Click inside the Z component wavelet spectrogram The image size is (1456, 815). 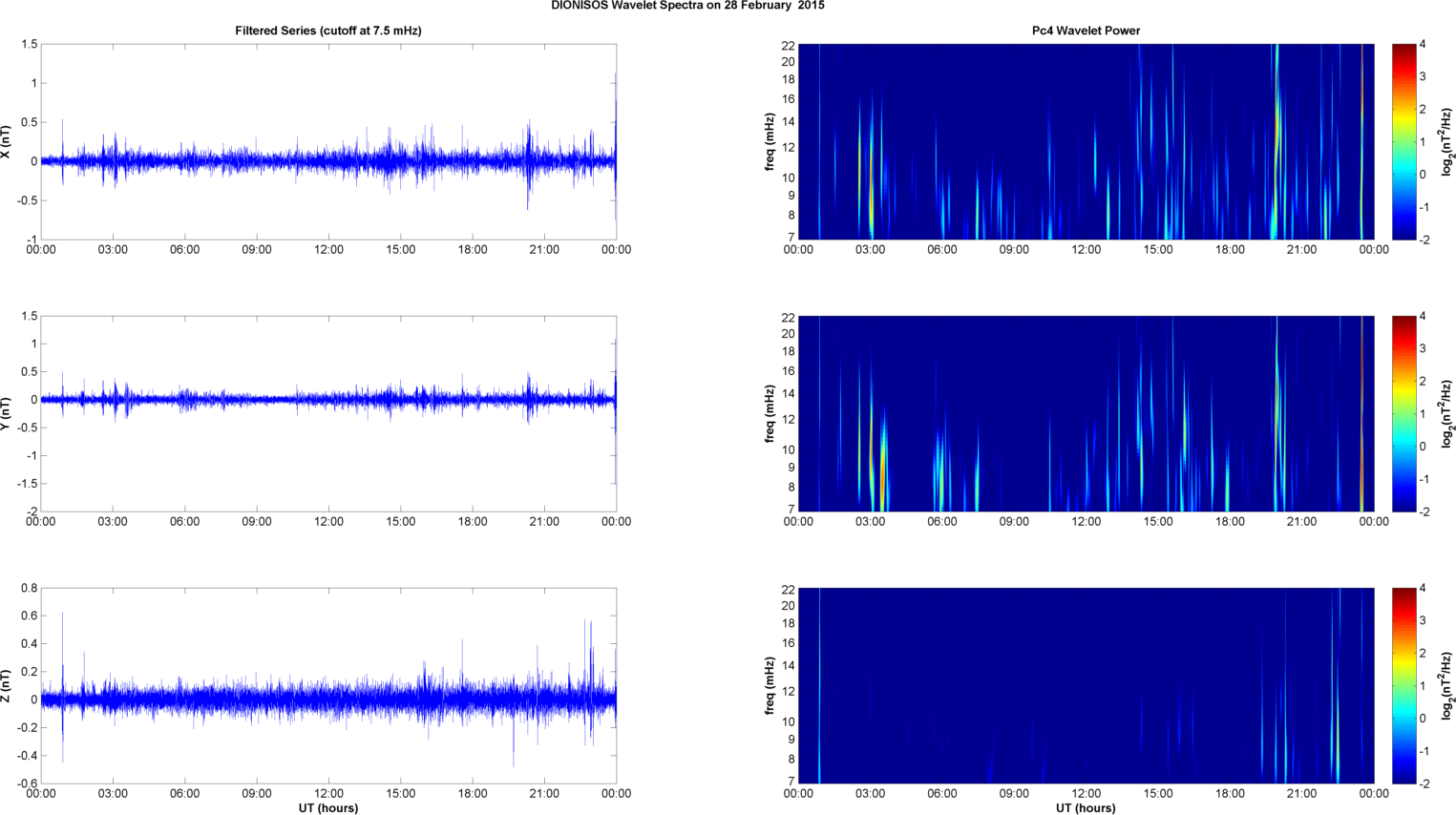pyautogui.click(x=1086, y=686)
